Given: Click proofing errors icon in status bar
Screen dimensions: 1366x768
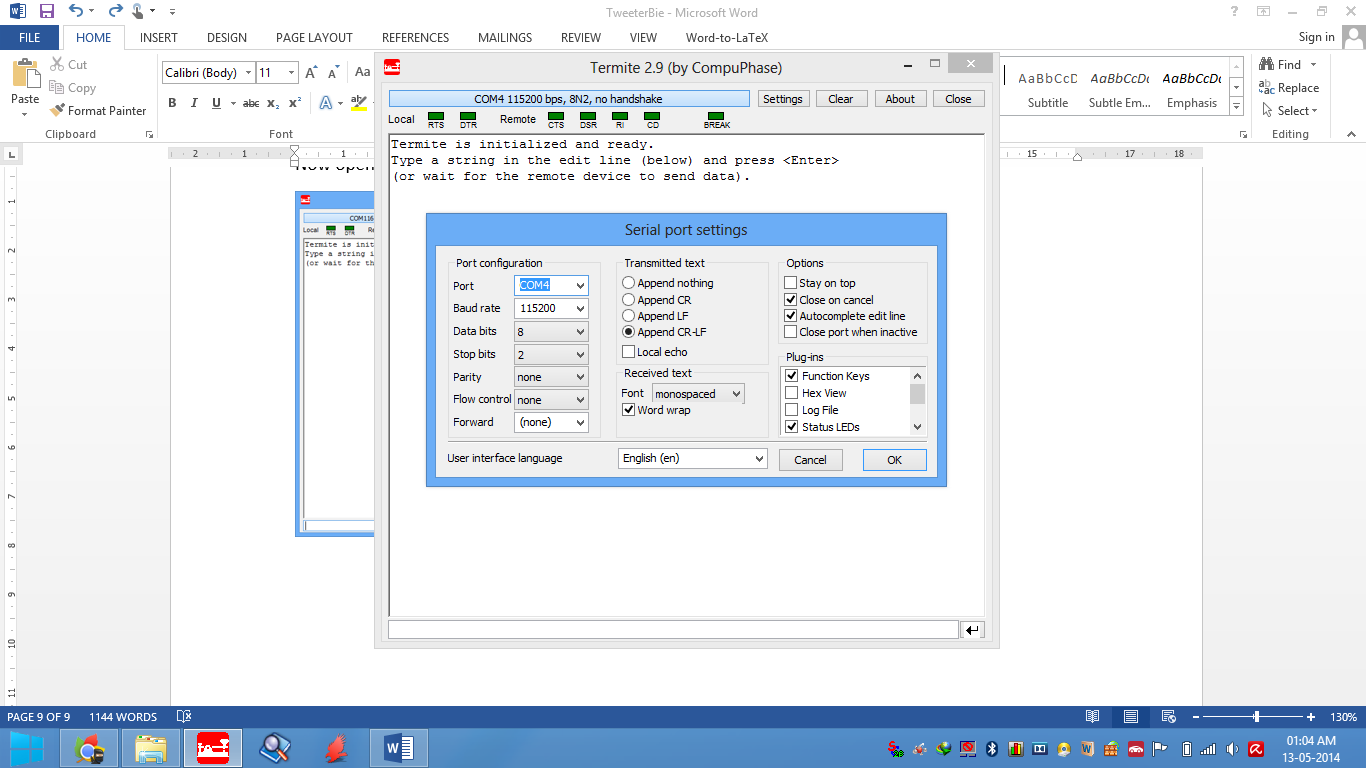Looking at the screenshot, I should [x=184, y=717].
